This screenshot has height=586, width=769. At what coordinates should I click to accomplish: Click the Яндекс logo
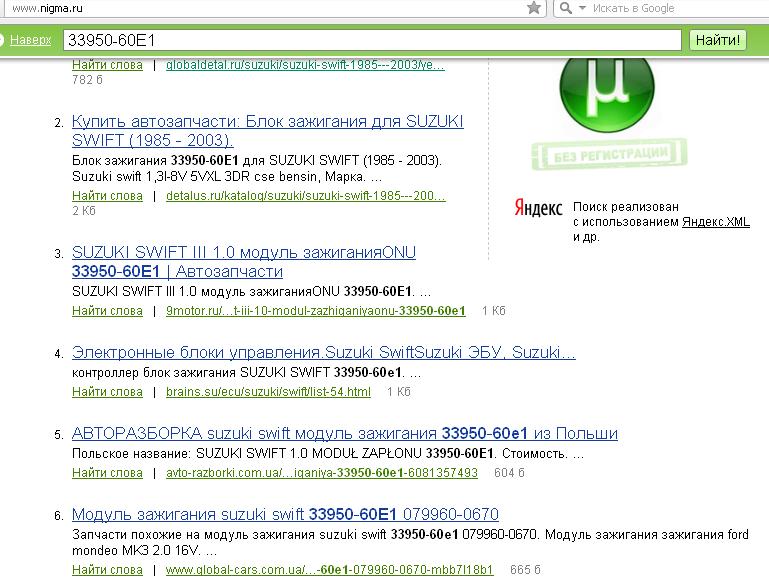point(538,208)
